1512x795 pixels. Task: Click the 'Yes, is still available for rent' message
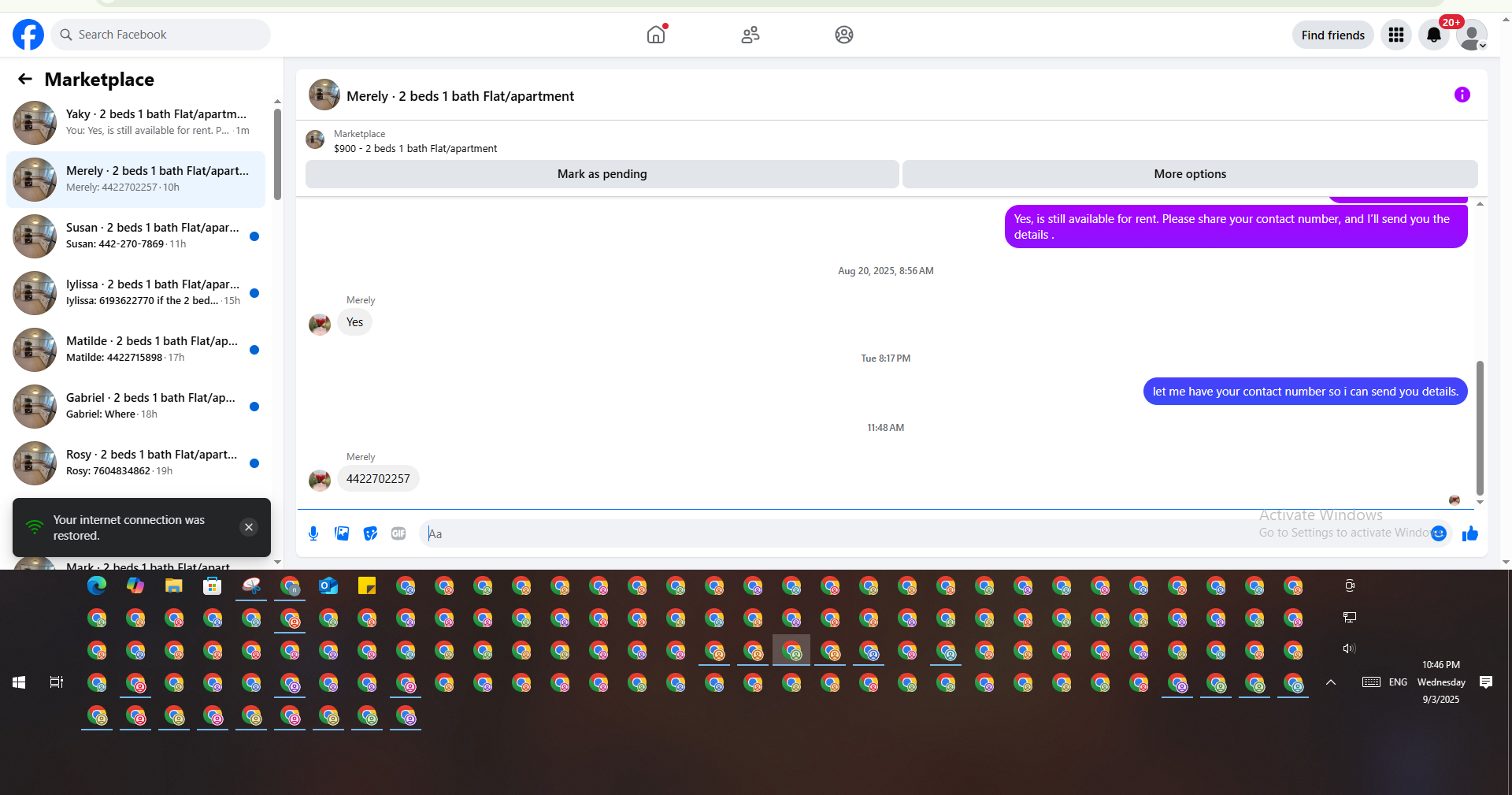1236,227
